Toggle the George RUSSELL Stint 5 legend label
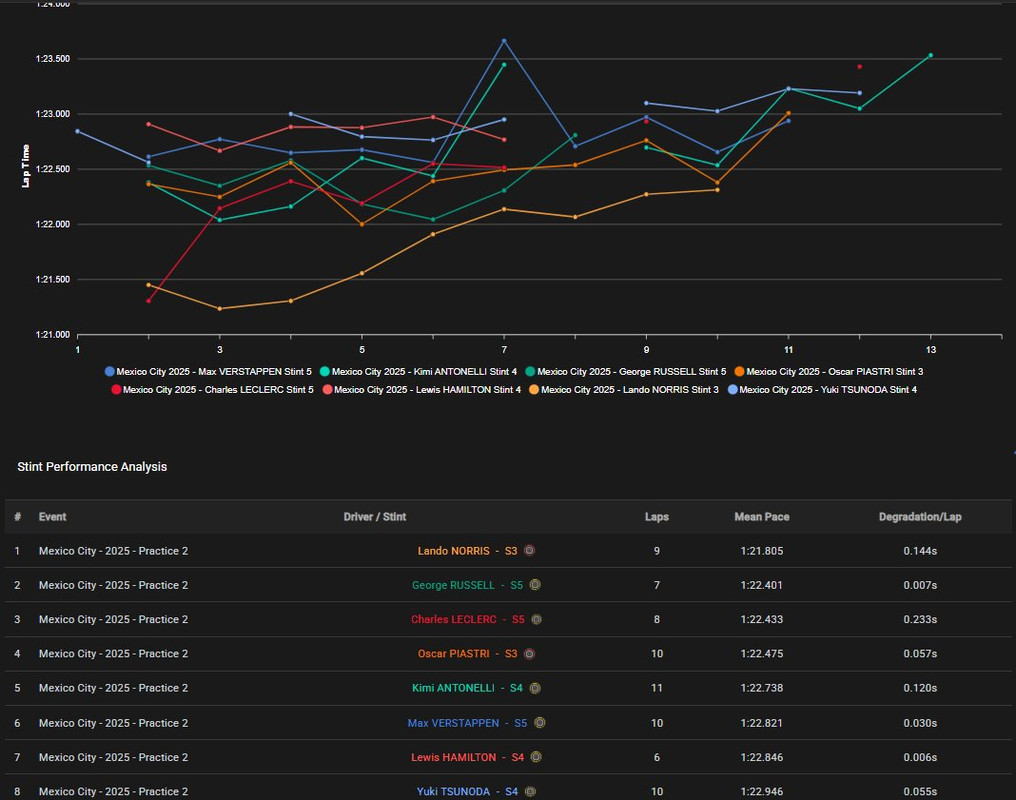 pyautogui.click(x=632, y=372)
